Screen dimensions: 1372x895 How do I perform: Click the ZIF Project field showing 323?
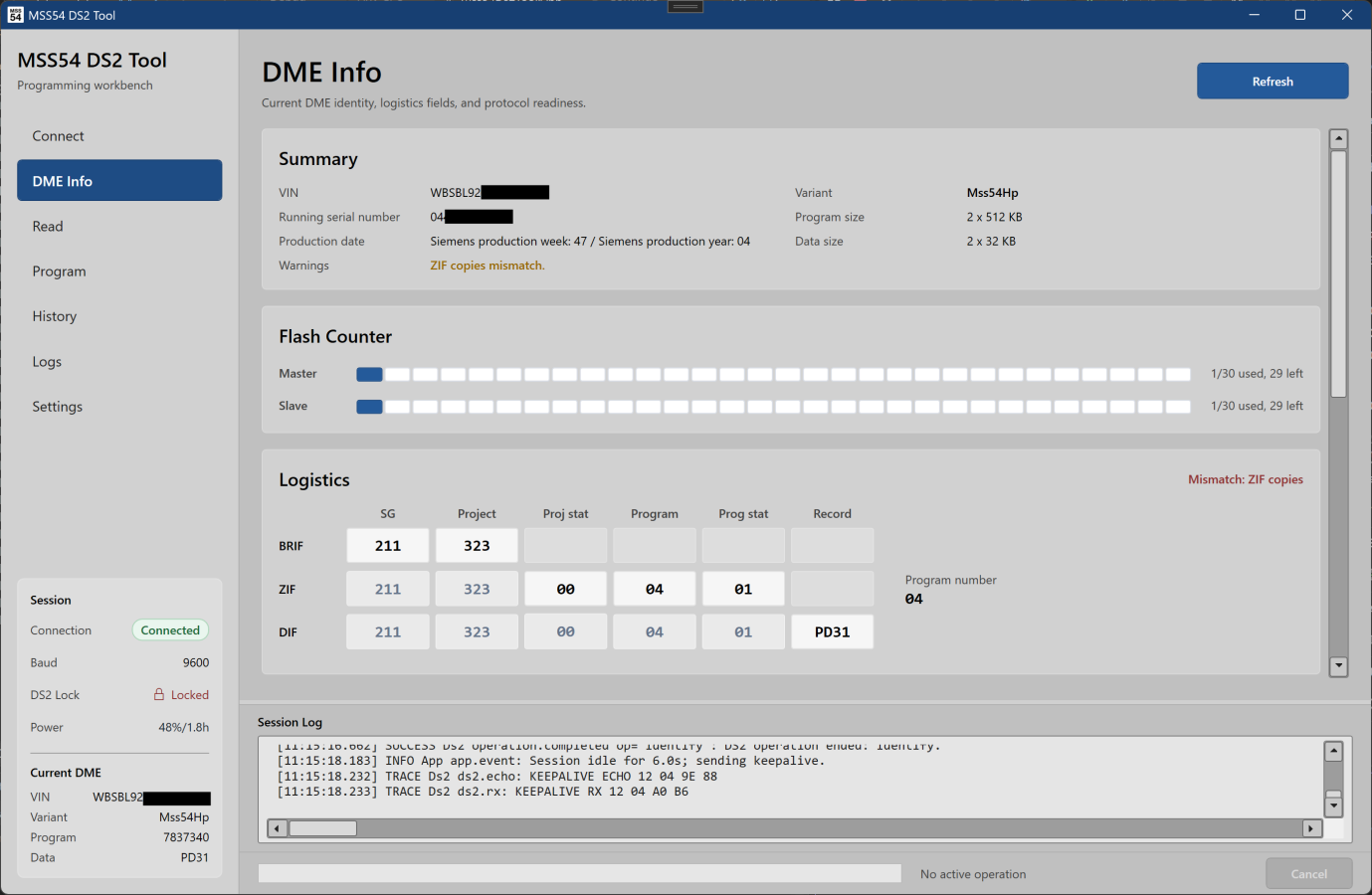(477, 589)
